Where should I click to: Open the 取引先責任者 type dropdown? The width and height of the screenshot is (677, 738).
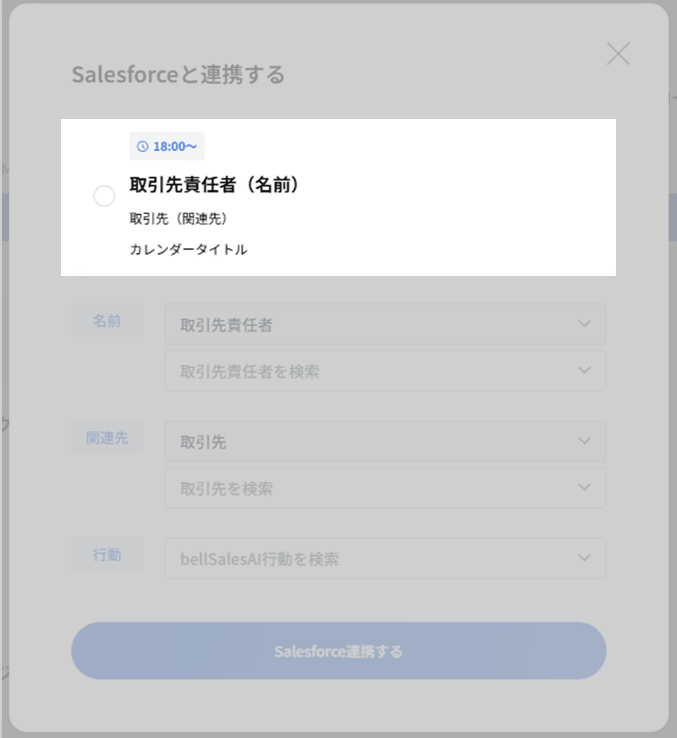point(370,325)
